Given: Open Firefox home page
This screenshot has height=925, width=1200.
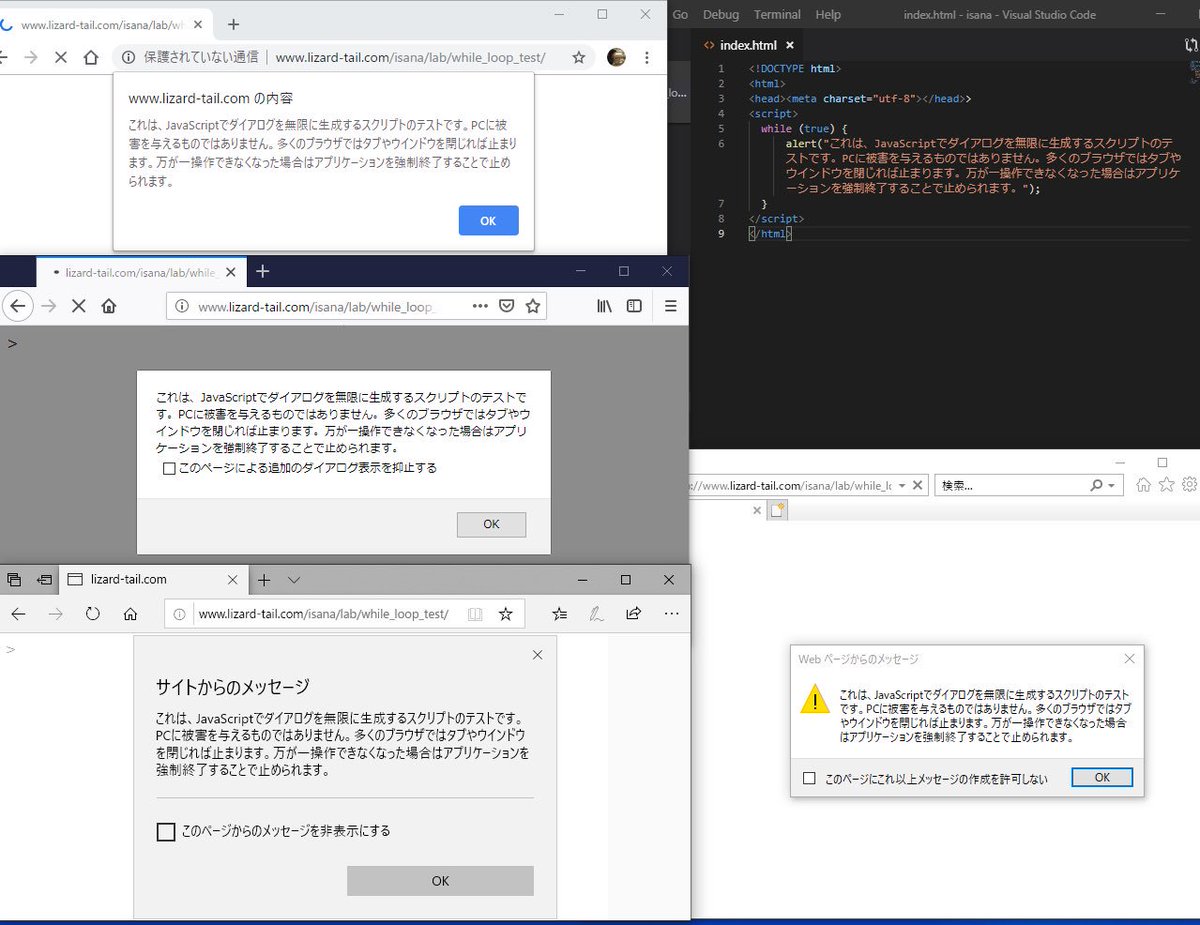Looking at the screenshot, I should pos(109,306).
